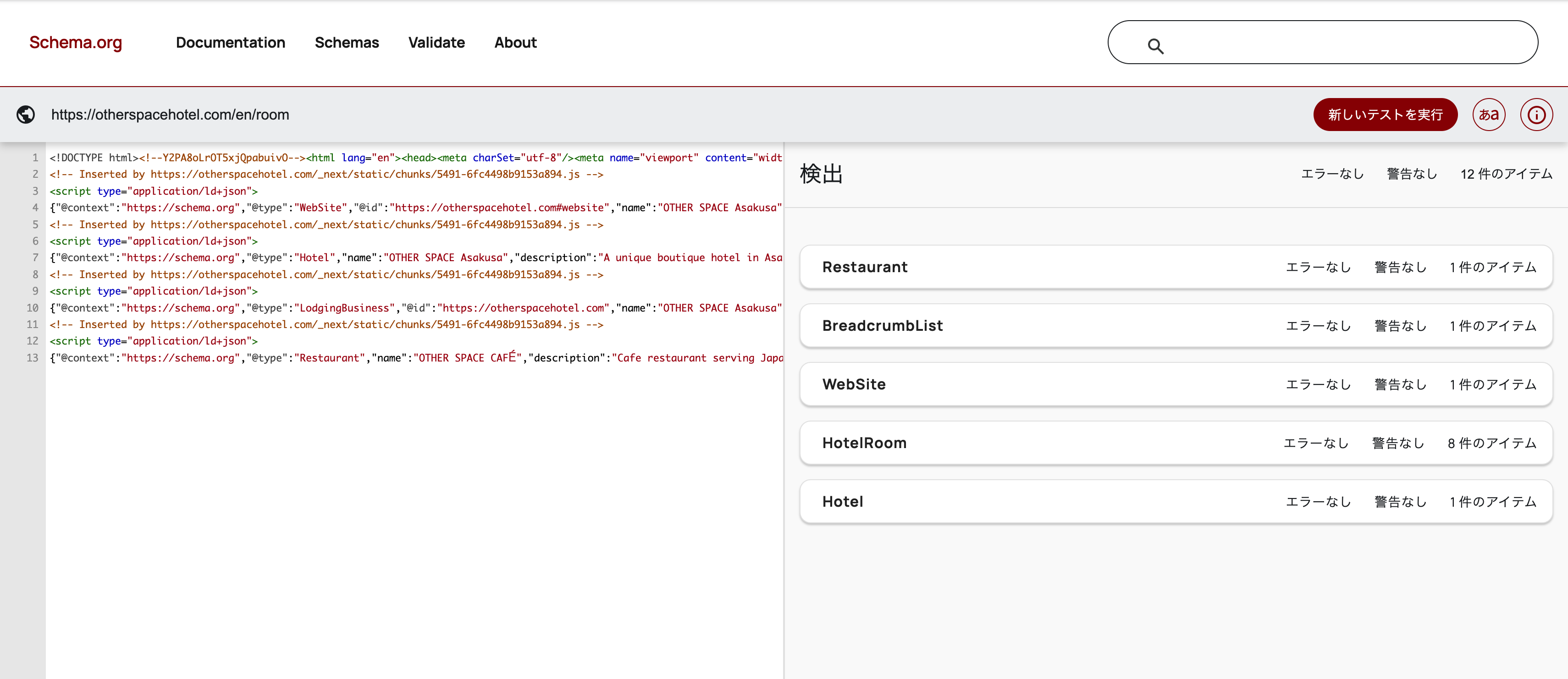
Task: Expand the WebSite result card
Action: click(x=1176, y=384)
